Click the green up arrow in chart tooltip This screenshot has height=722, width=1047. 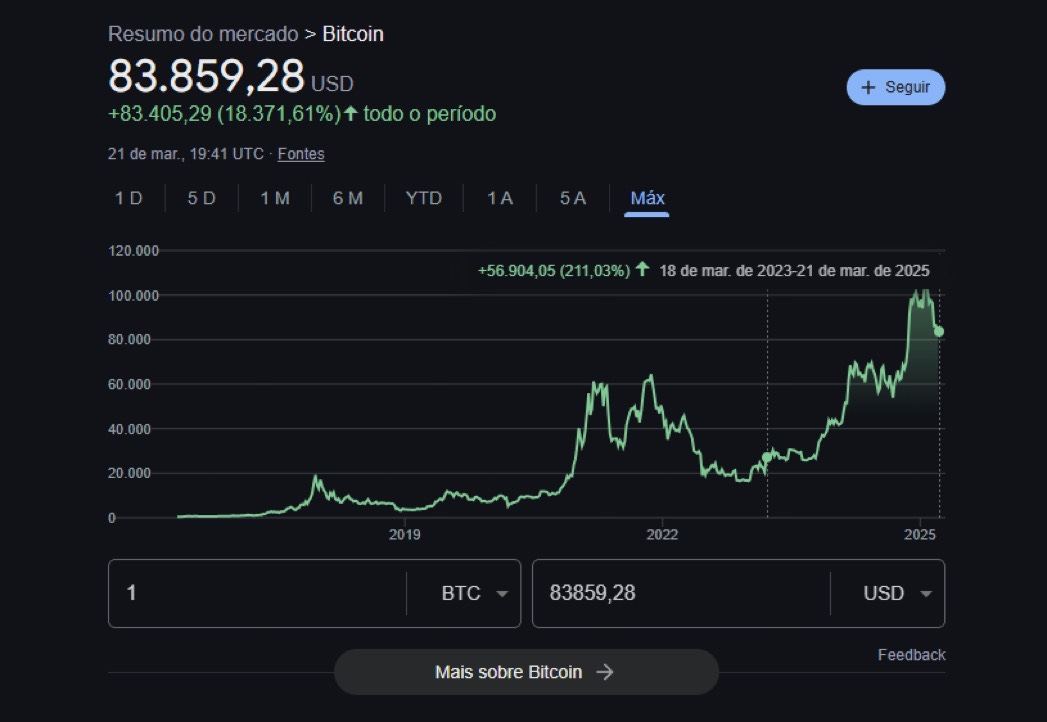pos(642,269)
